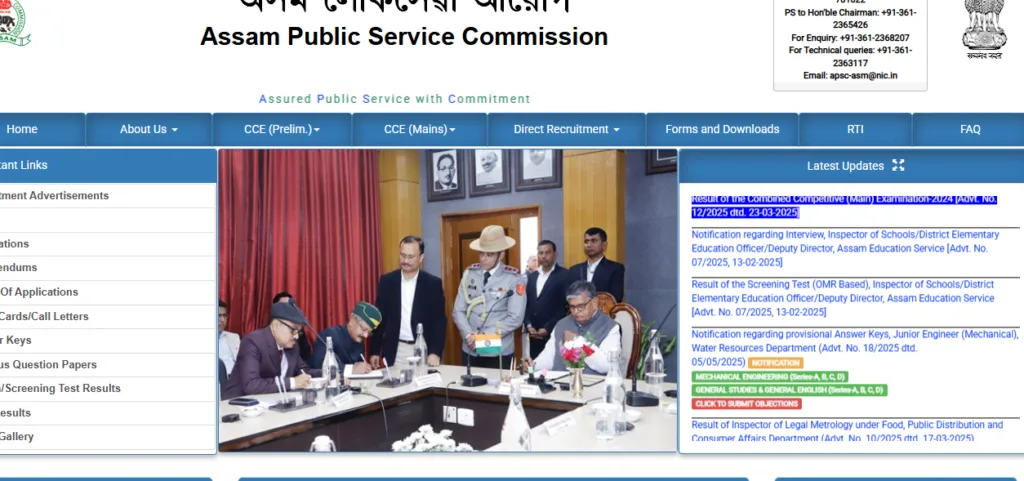Viewport: 1024px width, 481px height.
Task: Open the Forms and Downloads page
Action: click(722, 129)
